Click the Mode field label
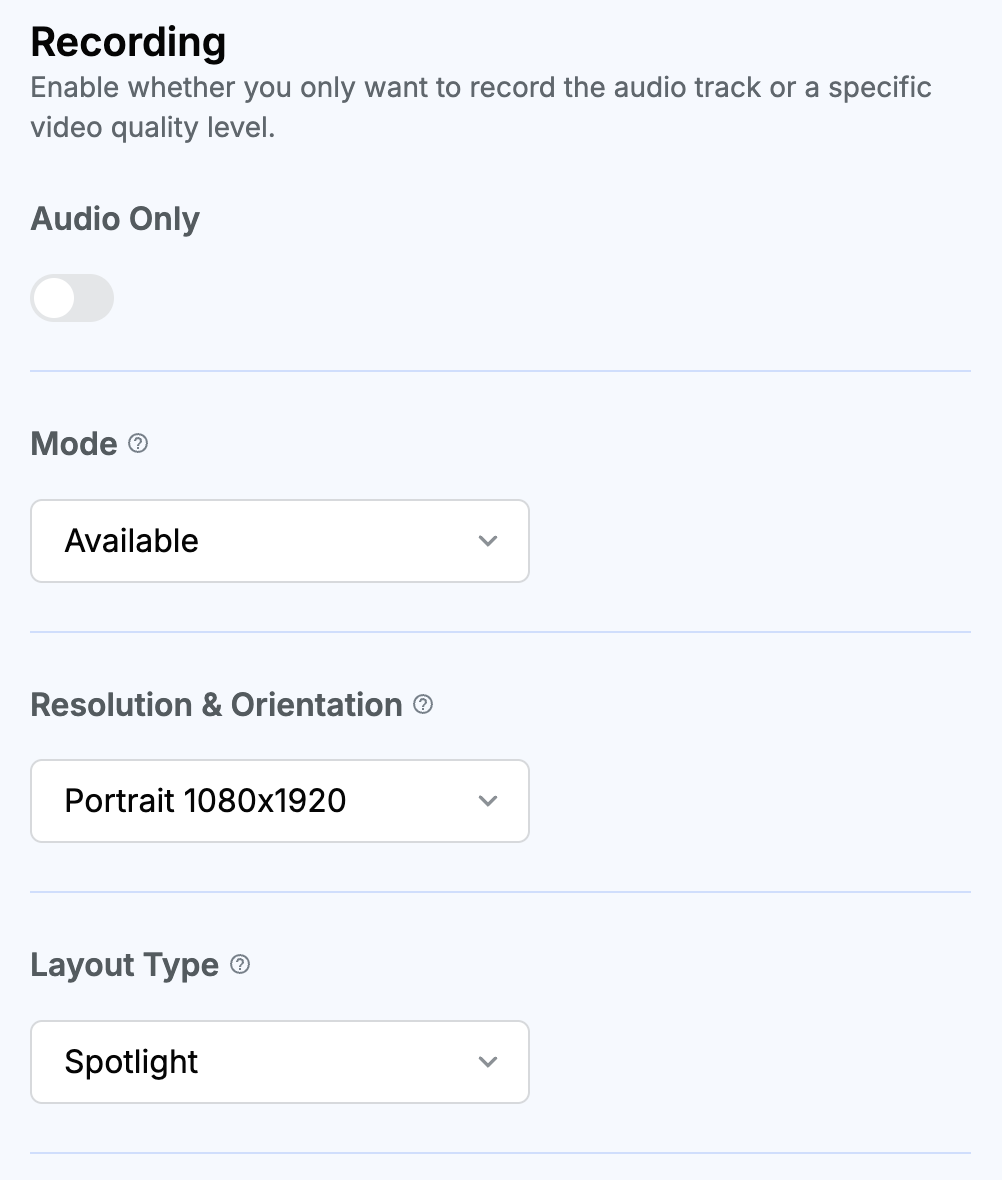This screenshot has width=1002, height=1180. [x=74, y=443]
